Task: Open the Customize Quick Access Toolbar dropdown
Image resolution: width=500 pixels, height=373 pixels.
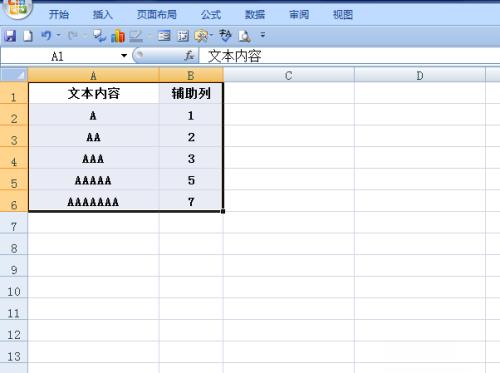Action: [x=263, y=35]
